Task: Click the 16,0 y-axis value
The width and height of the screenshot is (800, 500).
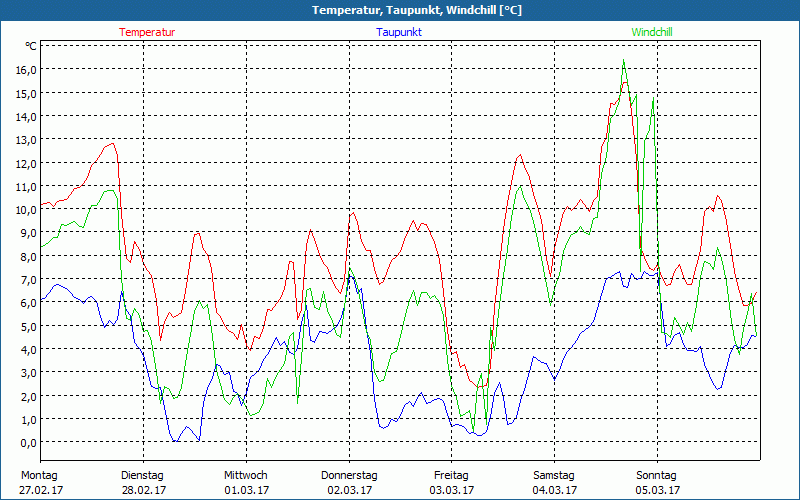Action: click(25, 70)
